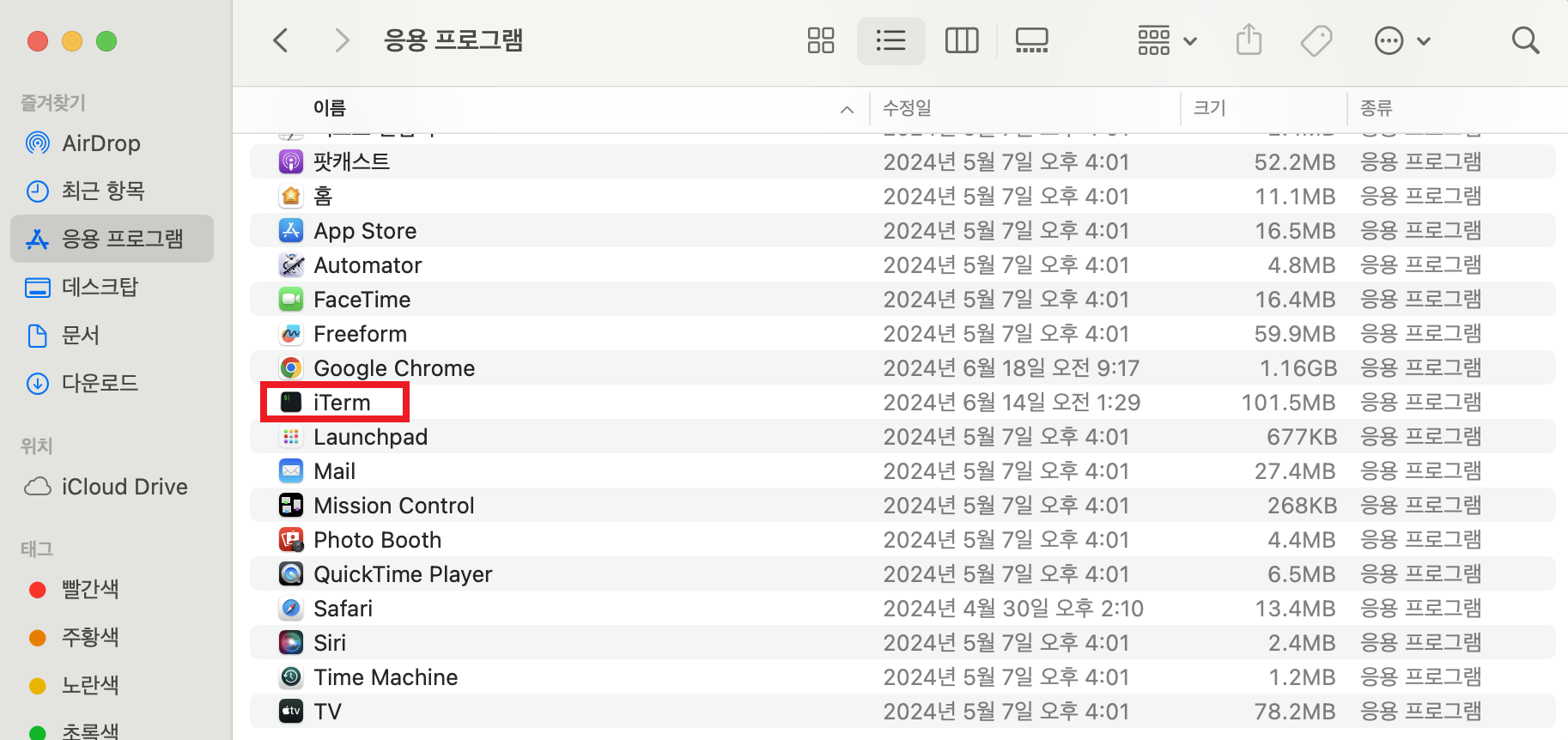Select the Google Chrome icon
Viewport: 1568px width, 740px height.
pyautogui.click(x=291, y=367)
